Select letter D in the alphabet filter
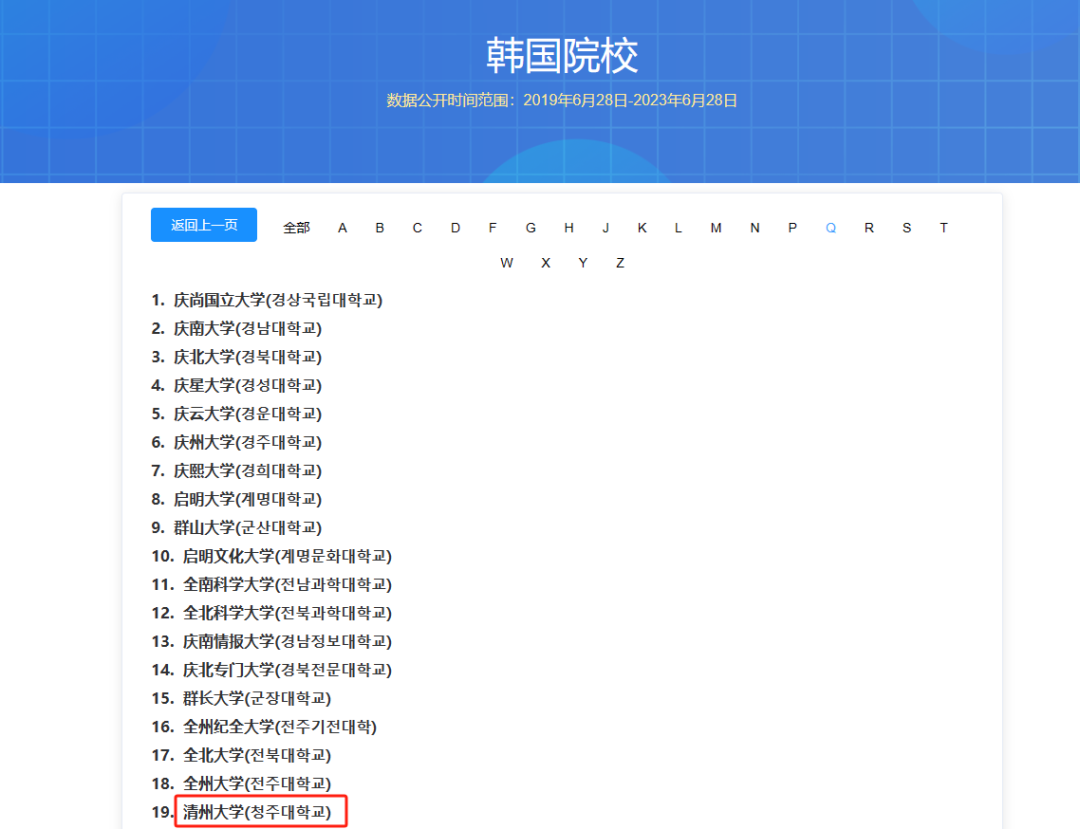 tap(455, 227)
